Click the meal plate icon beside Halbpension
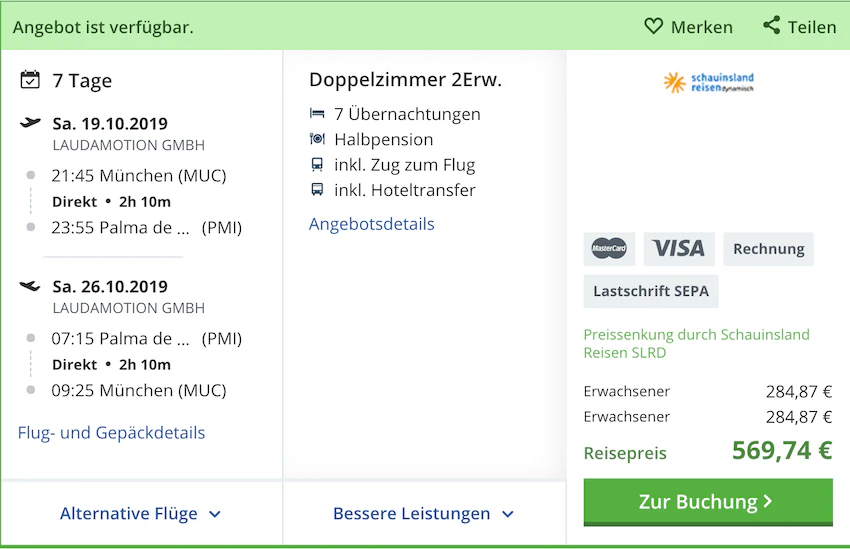The width and height of the screenshot is (850, 549). [x=317, y=139]
